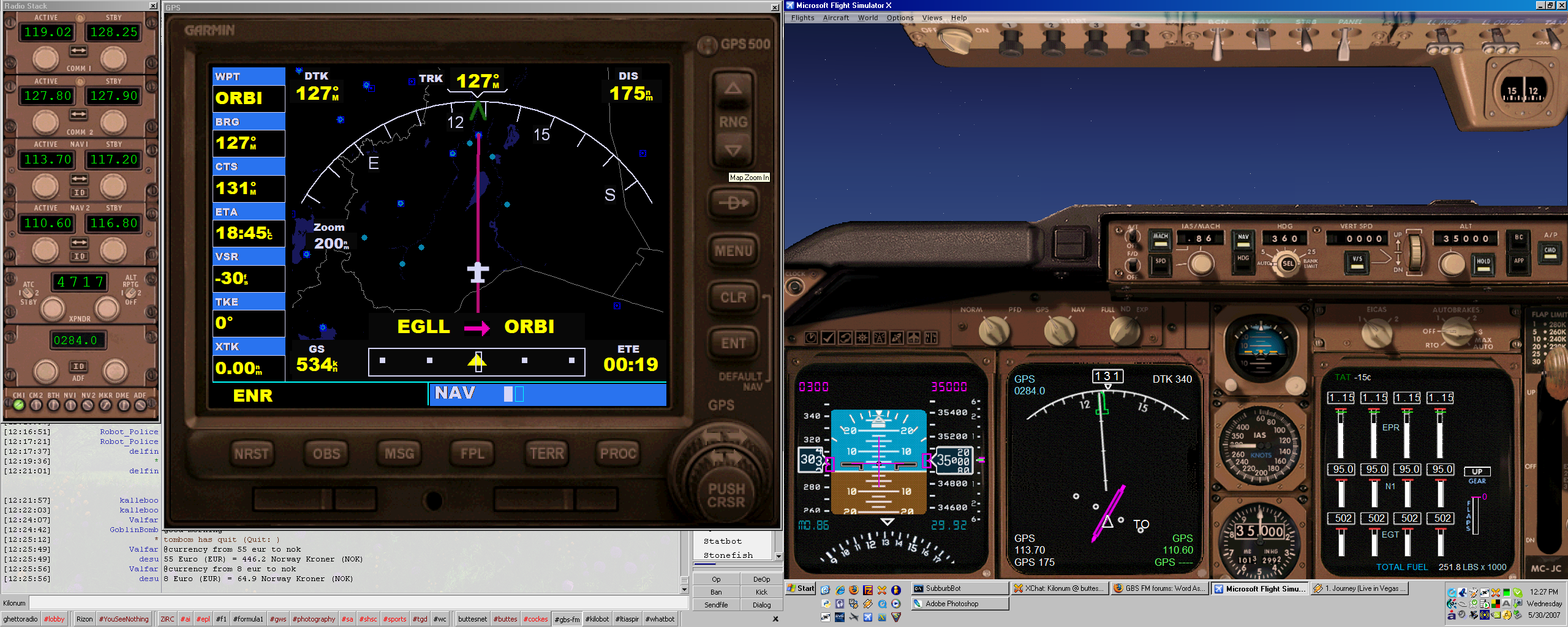Viewport: 1568px width, 627px height.
Task: Click the NAV 1 ID button
Action: click(79, 192)
